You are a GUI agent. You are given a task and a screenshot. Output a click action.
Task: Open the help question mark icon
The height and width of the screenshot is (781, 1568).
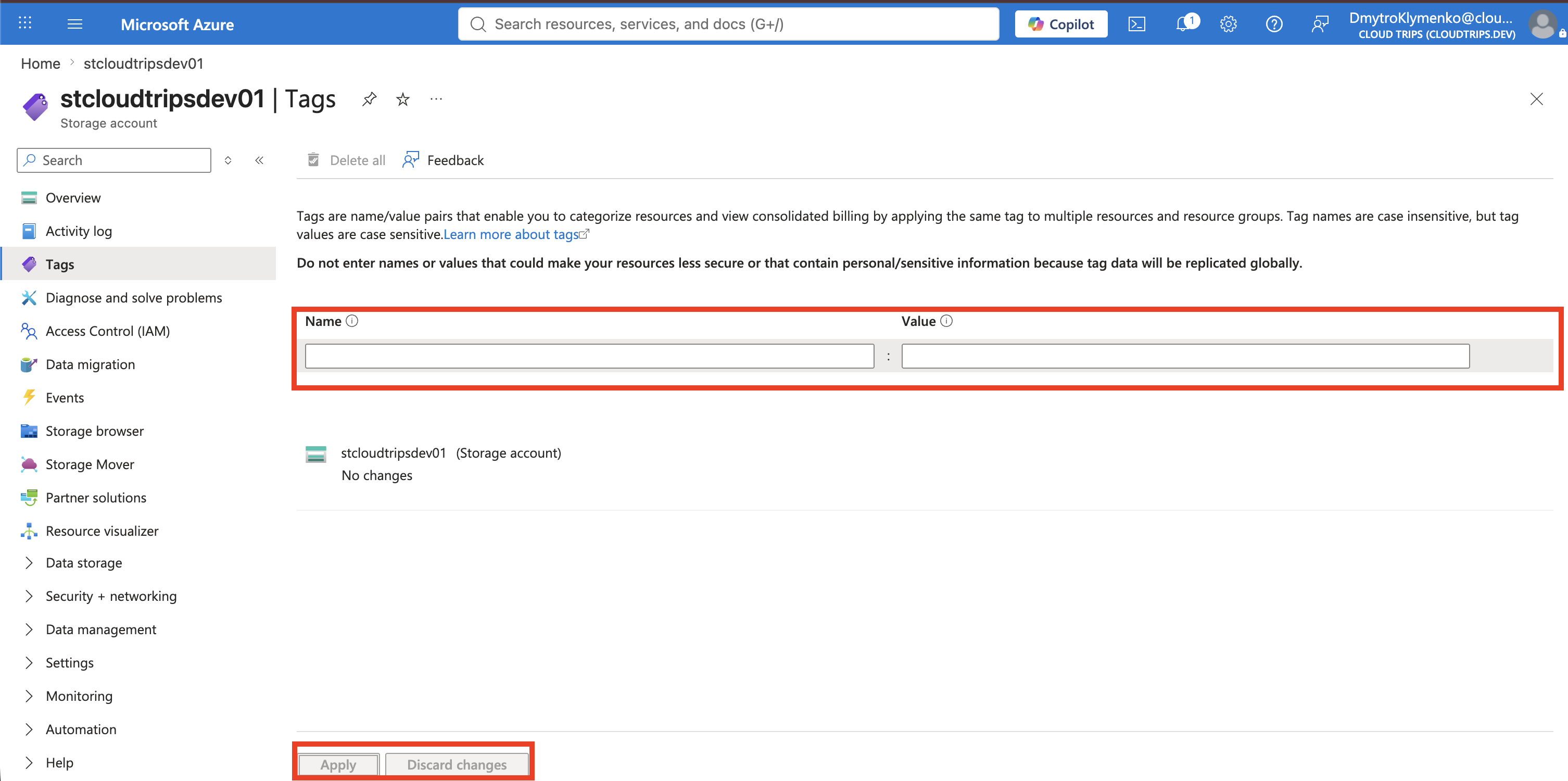tap(1274, 24)
